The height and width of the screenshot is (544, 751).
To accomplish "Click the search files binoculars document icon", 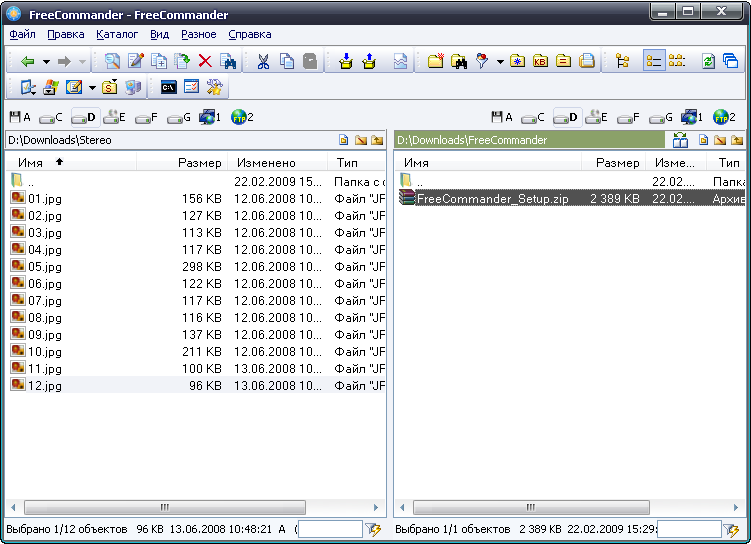I will pyautogui.click(x=228, y=61).
